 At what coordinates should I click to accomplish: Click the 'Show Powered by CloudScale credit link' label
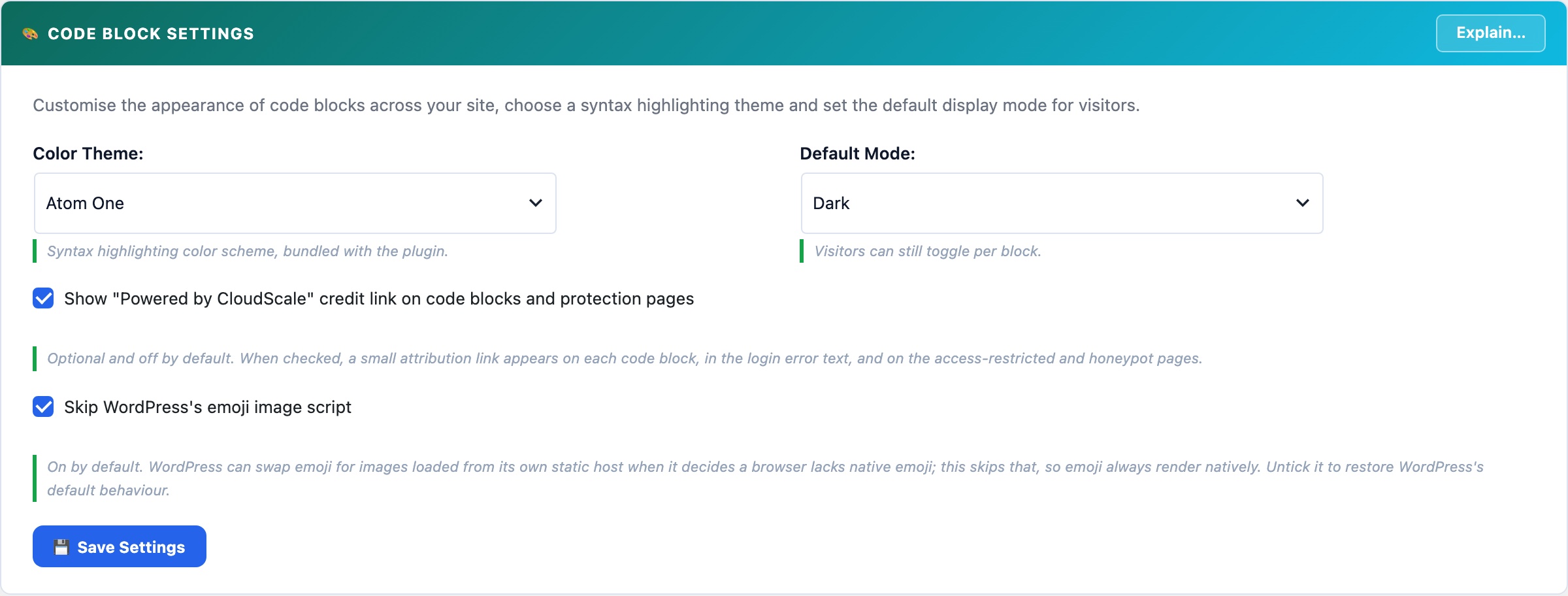[x=379, y=299]
